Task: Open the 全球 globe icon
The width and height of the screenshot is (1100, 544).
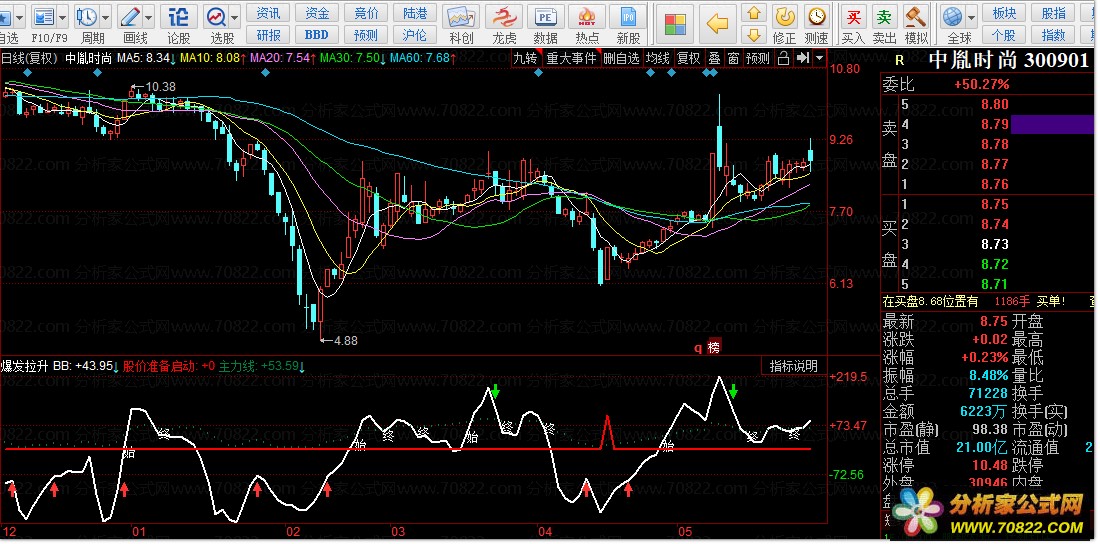Action: tap(953, 16)
